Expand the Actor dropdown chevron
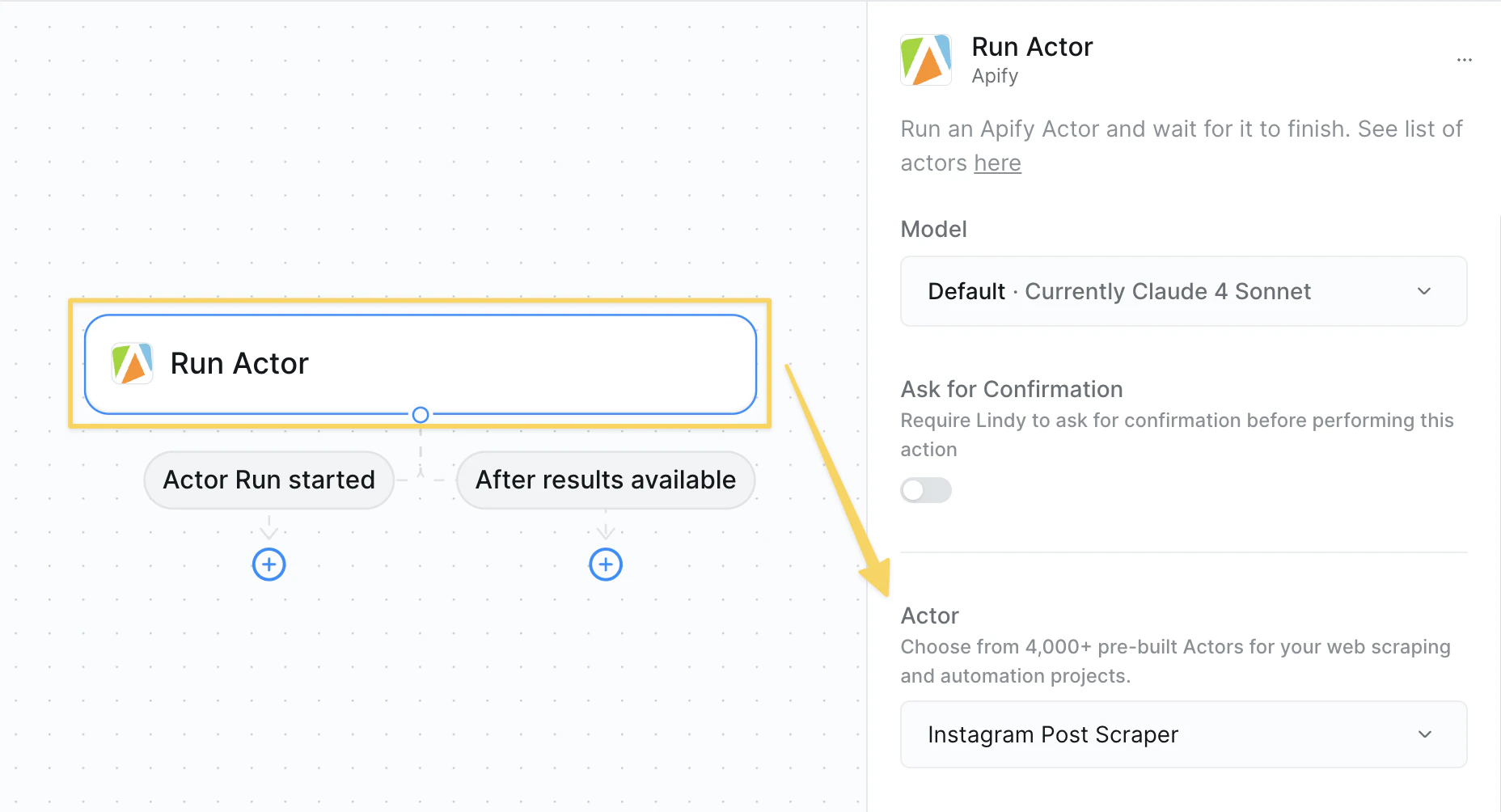This screenshot has width=1501, height=812. click(1425, 734)
